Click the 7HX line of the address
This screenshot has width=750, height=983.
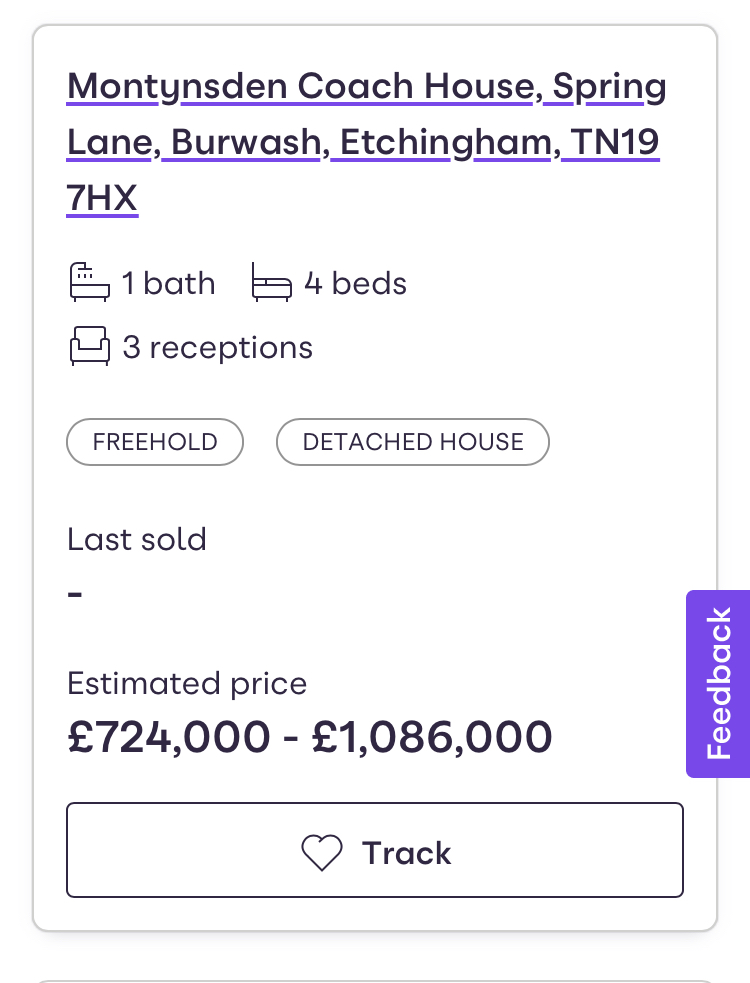click(x=102, y=199)
